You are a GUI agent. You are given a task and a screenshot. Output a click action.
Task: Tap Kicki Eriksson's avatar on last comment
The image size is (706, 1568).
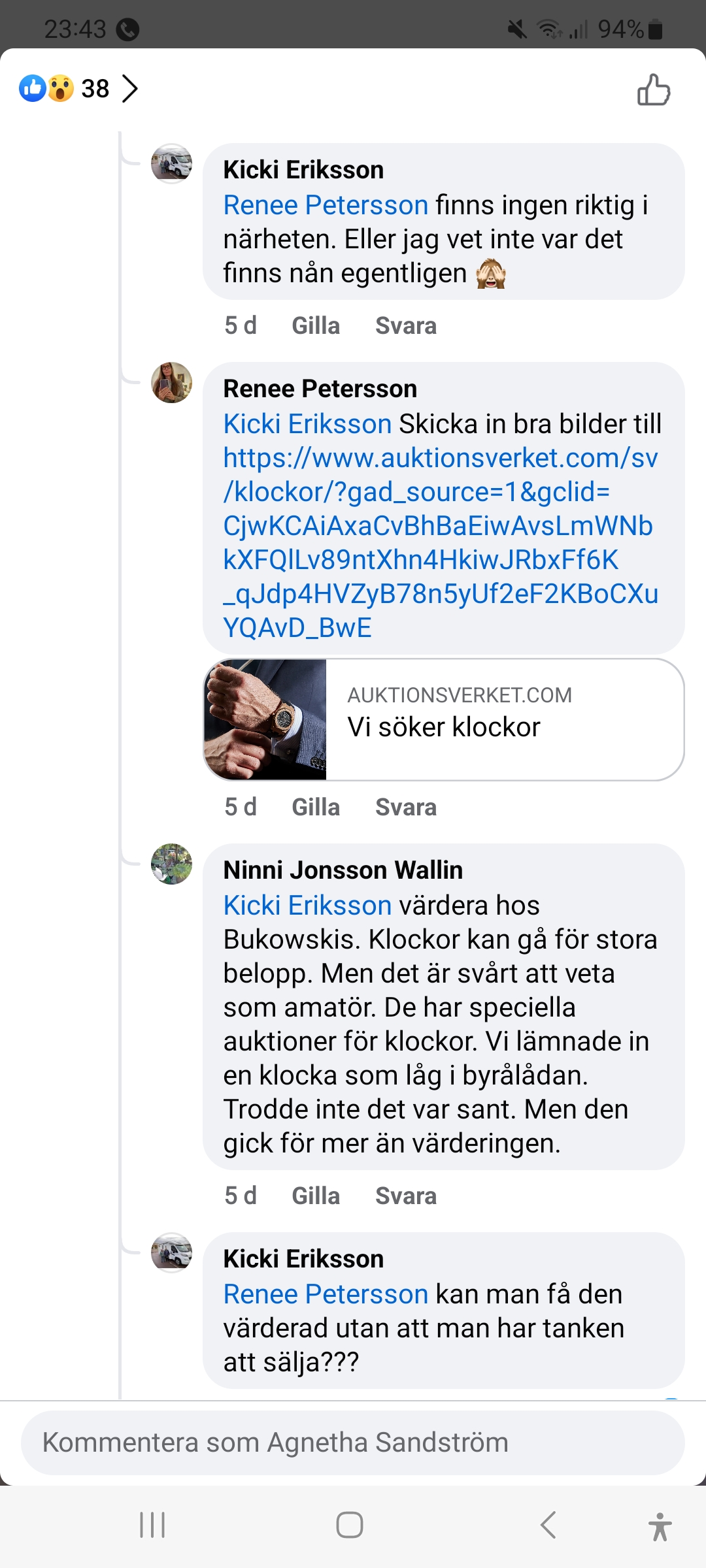(171, 1253)
